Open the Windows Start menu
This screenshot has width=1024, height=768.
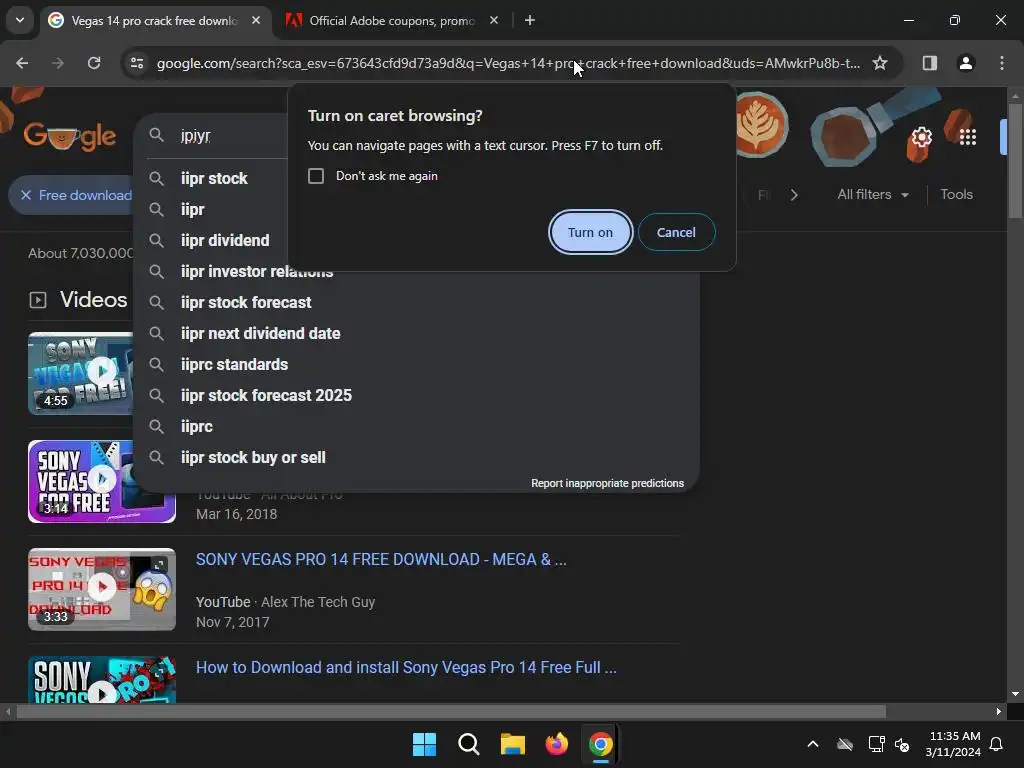[x=424, y=744]
